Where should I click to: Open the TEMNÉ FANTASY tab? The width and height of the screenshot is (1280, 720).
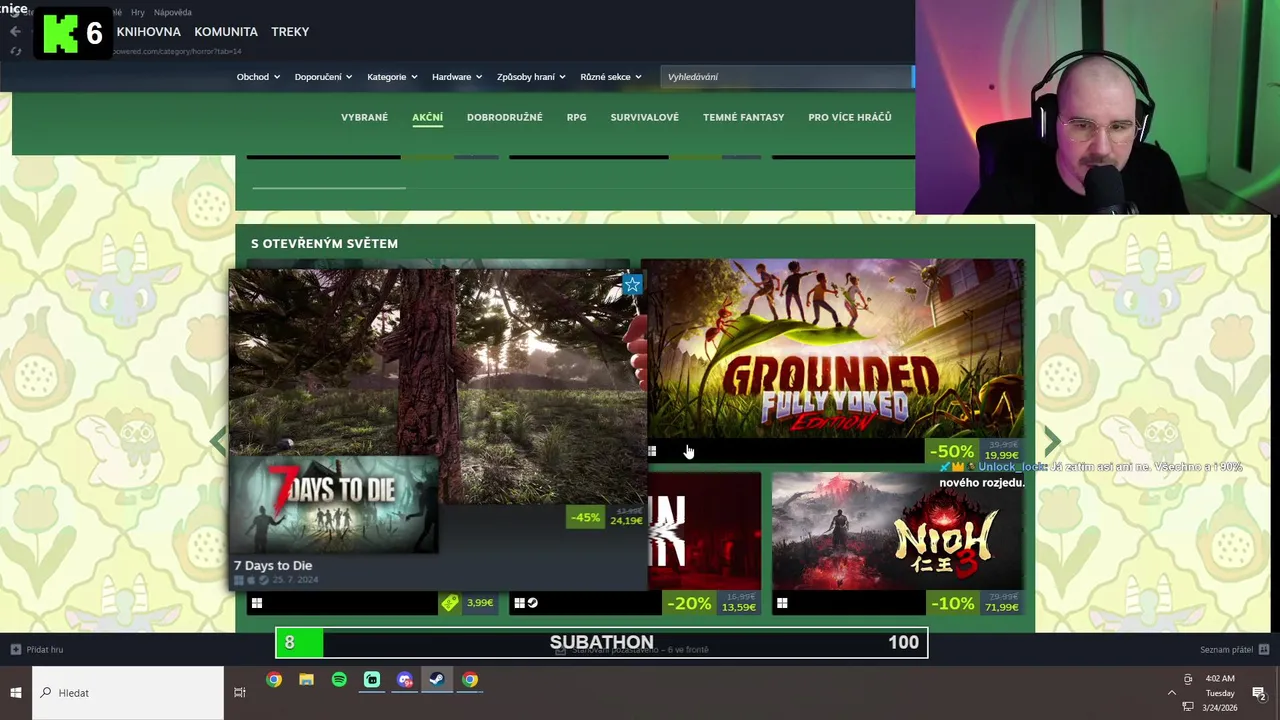pyautogui.click(x=743, y=117)
